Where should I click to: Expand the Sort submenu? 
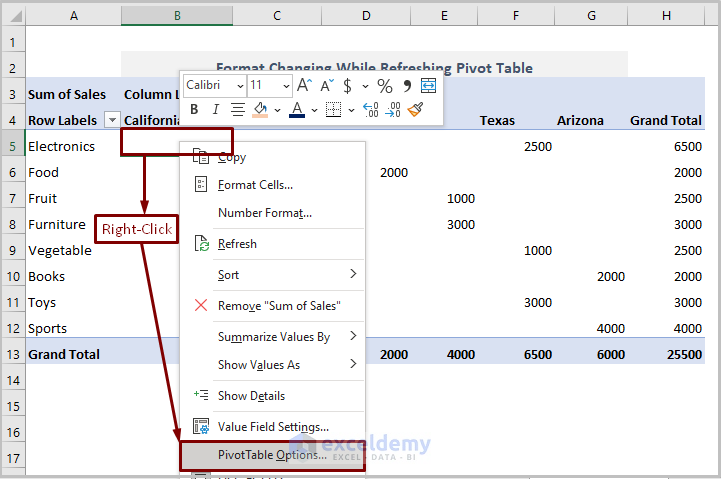272,274
